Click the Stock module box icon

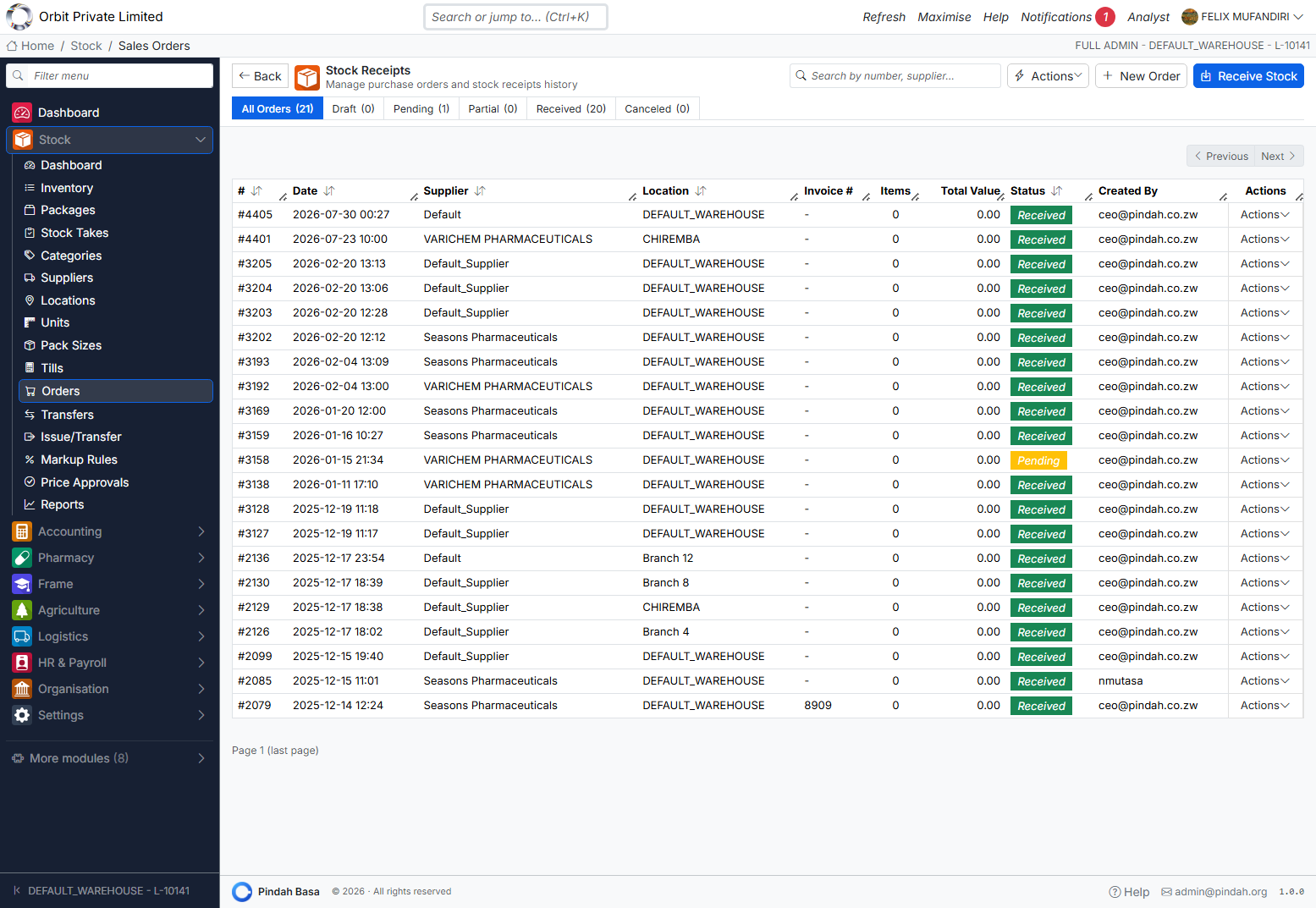(x=23, y=140)
